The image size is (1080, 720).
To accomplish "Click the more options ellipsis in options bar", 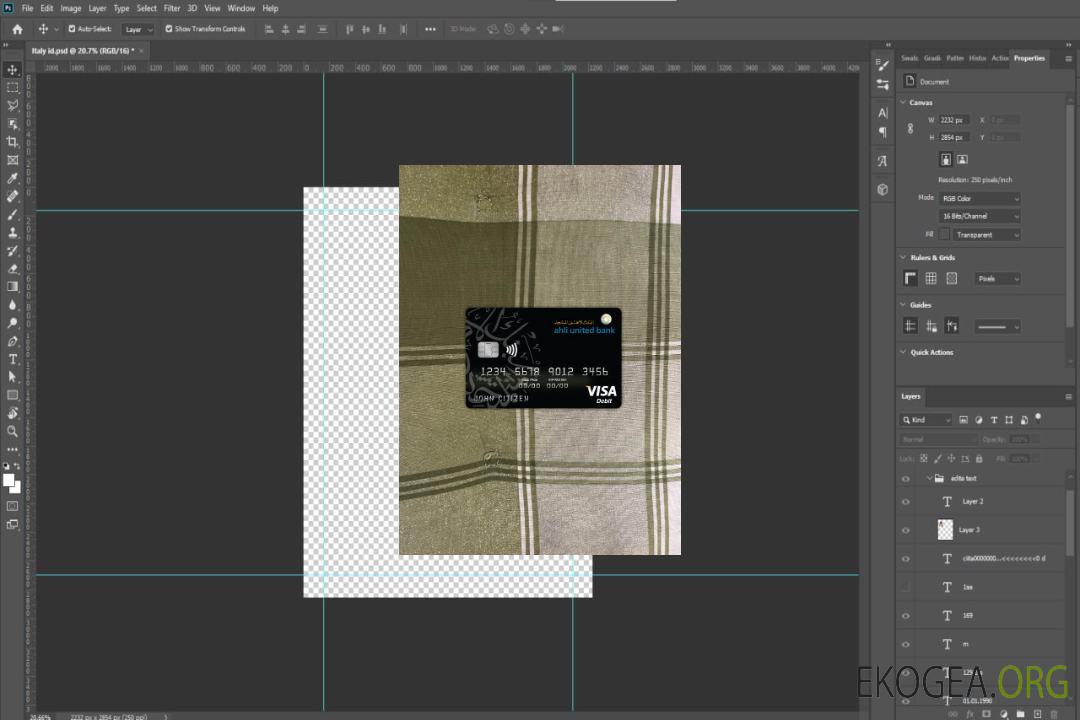I will coord(430,29).
